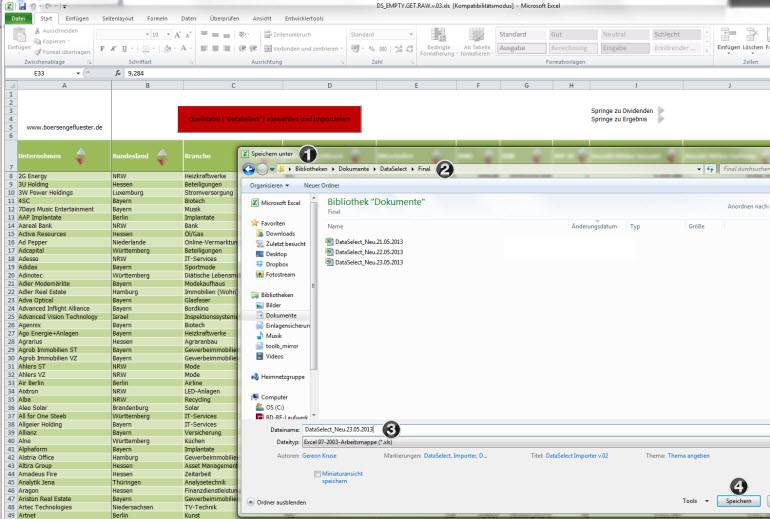Toggle underline formatting in Schriftart group
Image resolution: width=770 pixels, height=519 pixels.
click(124, 49)
